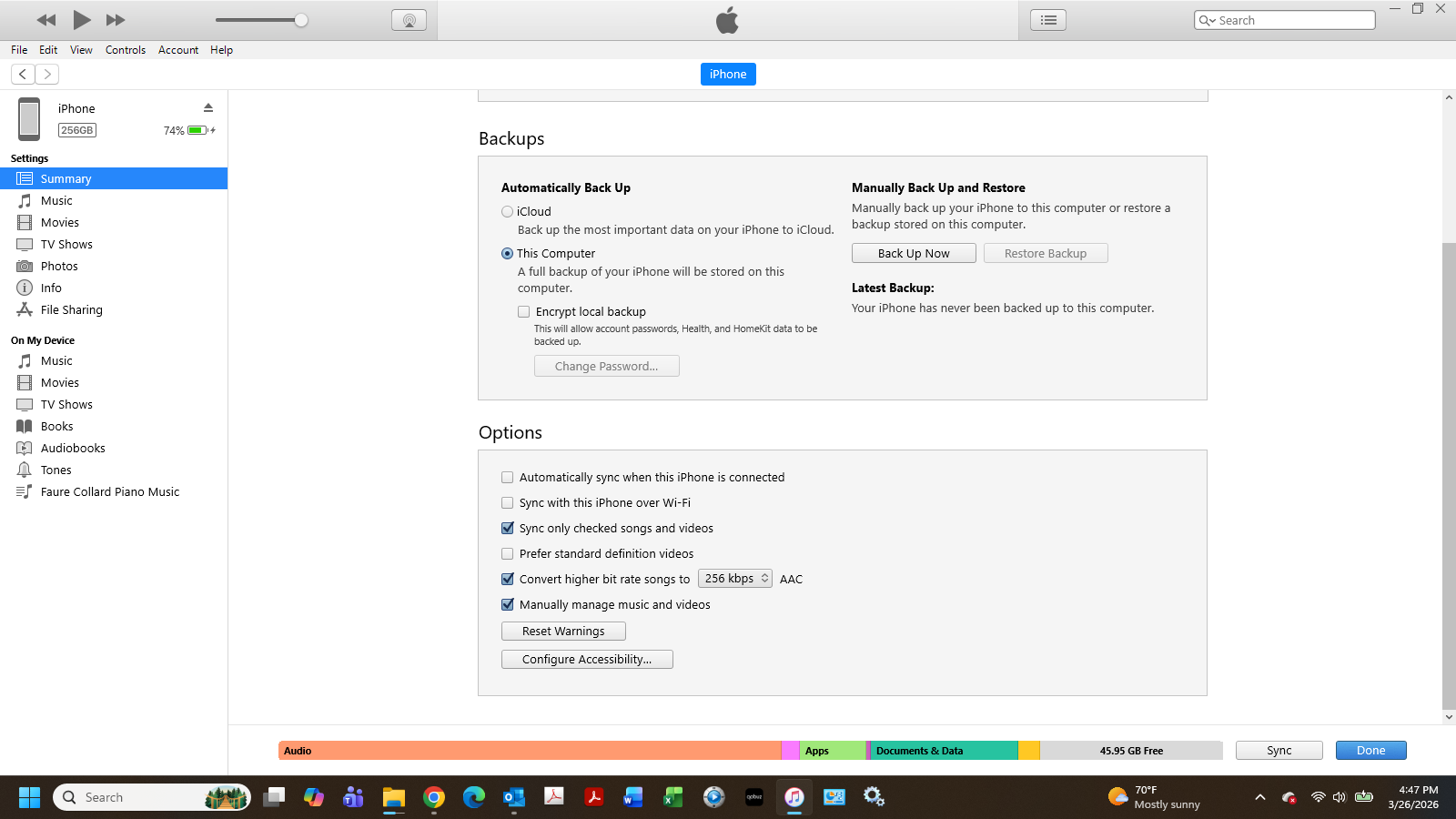Open iTunes from the Windows taskbar
Viewport: 1456px width, 819px height.
coord(794,797)
